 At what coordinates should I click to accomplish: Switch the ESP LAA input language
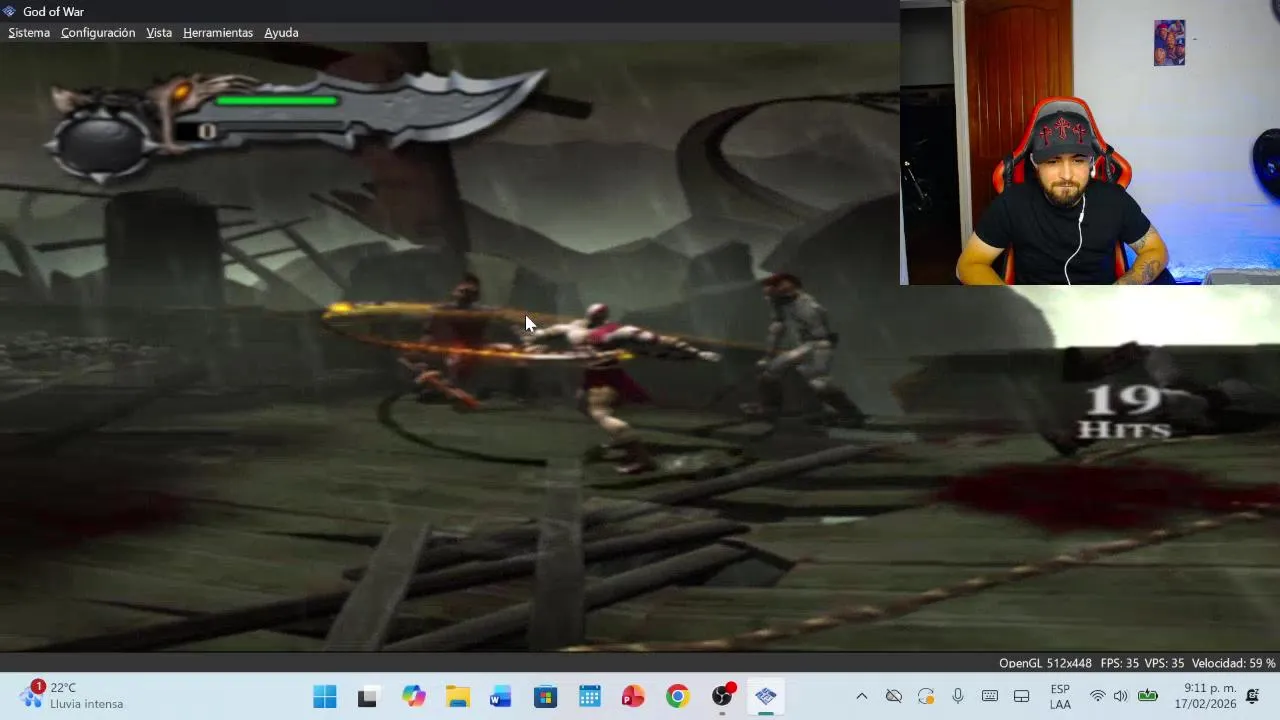click(1060, 697)
